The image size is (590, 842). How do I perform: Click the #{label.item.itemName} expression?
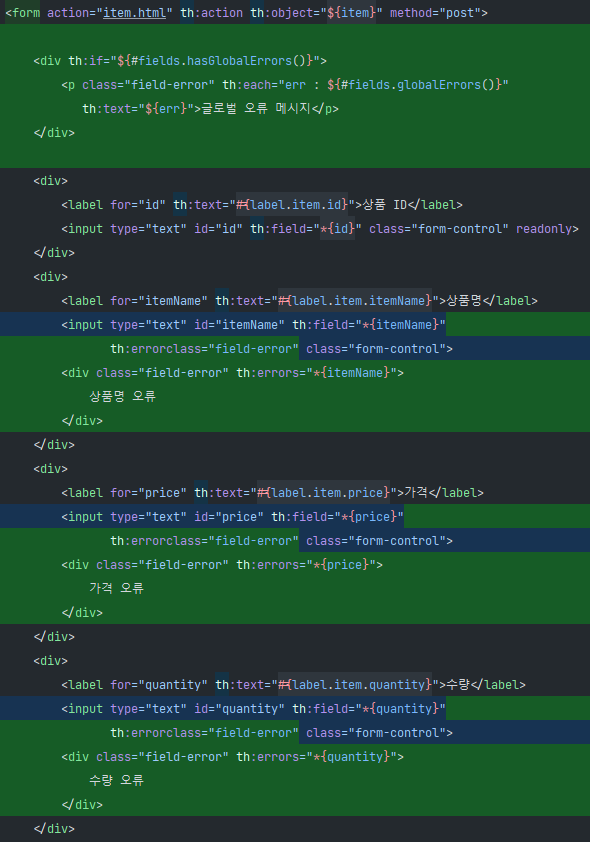click(x=355, y=301)
